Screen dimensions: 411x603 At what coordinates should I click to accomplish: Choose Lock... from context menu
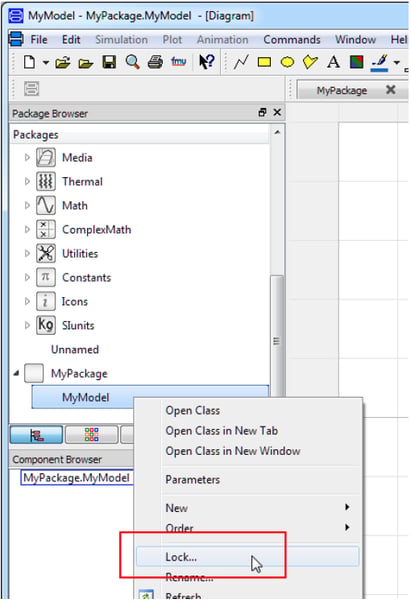click(x=248, y=557)
